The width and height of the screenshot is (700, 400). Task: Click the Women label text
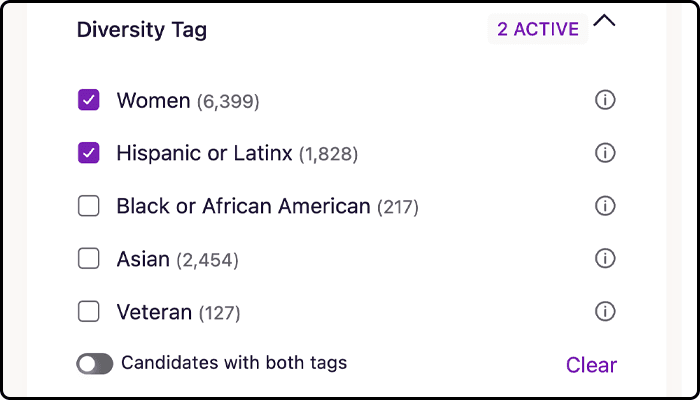point(153,100)
